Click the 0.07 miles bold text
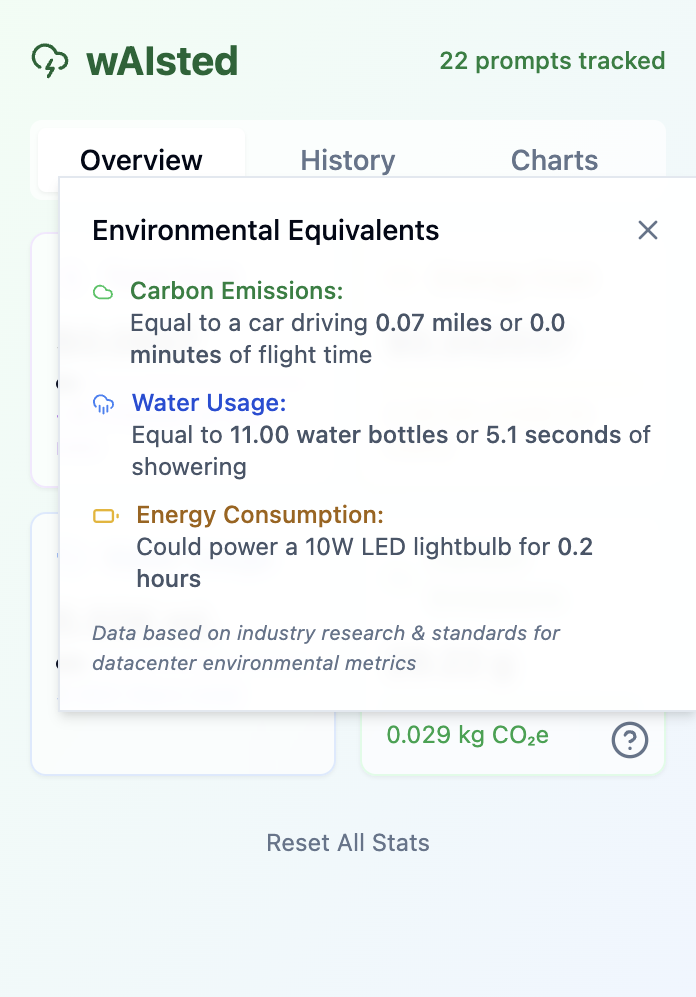Image resolution: width=696 pixels, height=997 pixels. coord(434,323)
